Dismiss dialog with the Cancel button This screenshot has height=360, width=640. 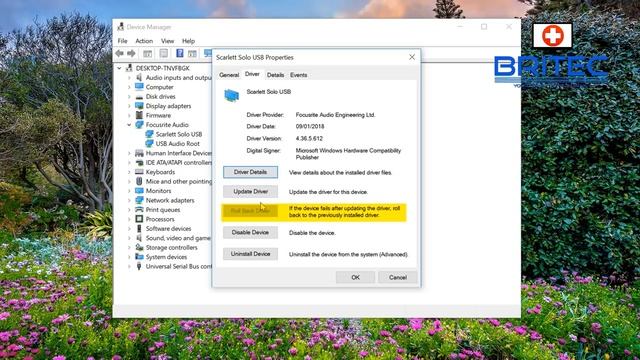point(398,277)
